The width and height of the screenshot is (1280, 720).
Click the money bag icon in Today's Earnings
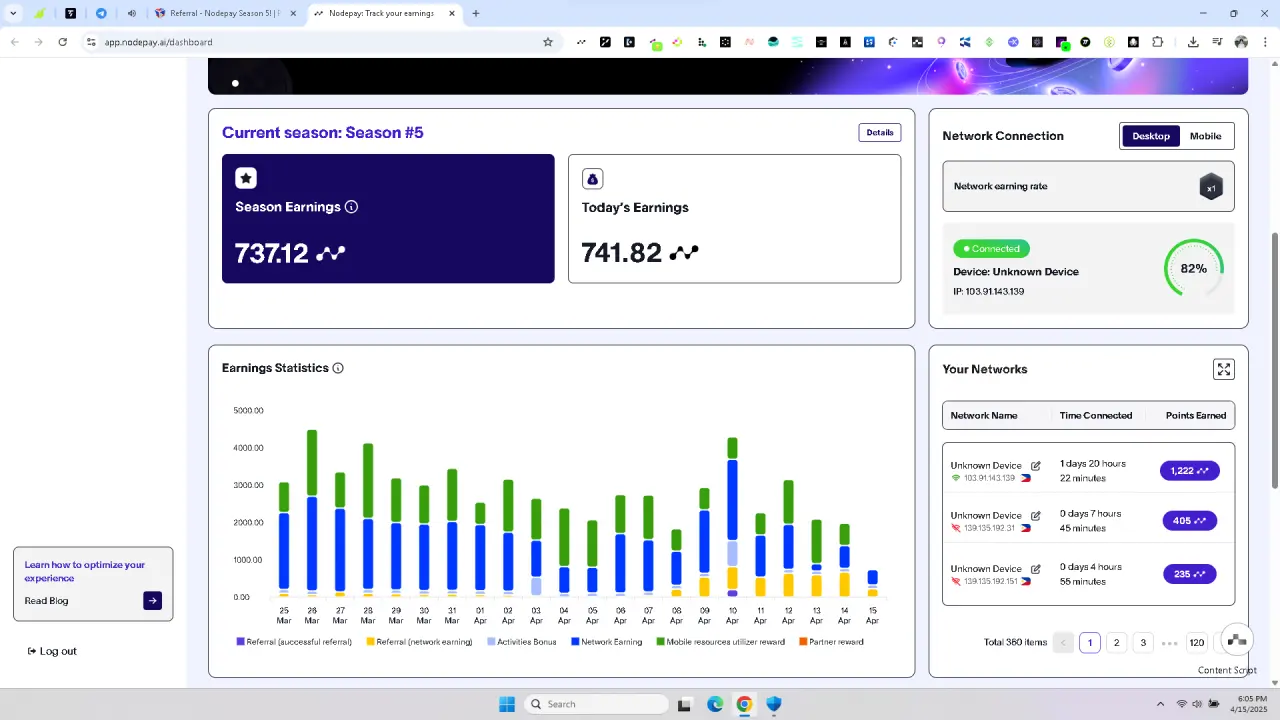(x=592, y=179)
